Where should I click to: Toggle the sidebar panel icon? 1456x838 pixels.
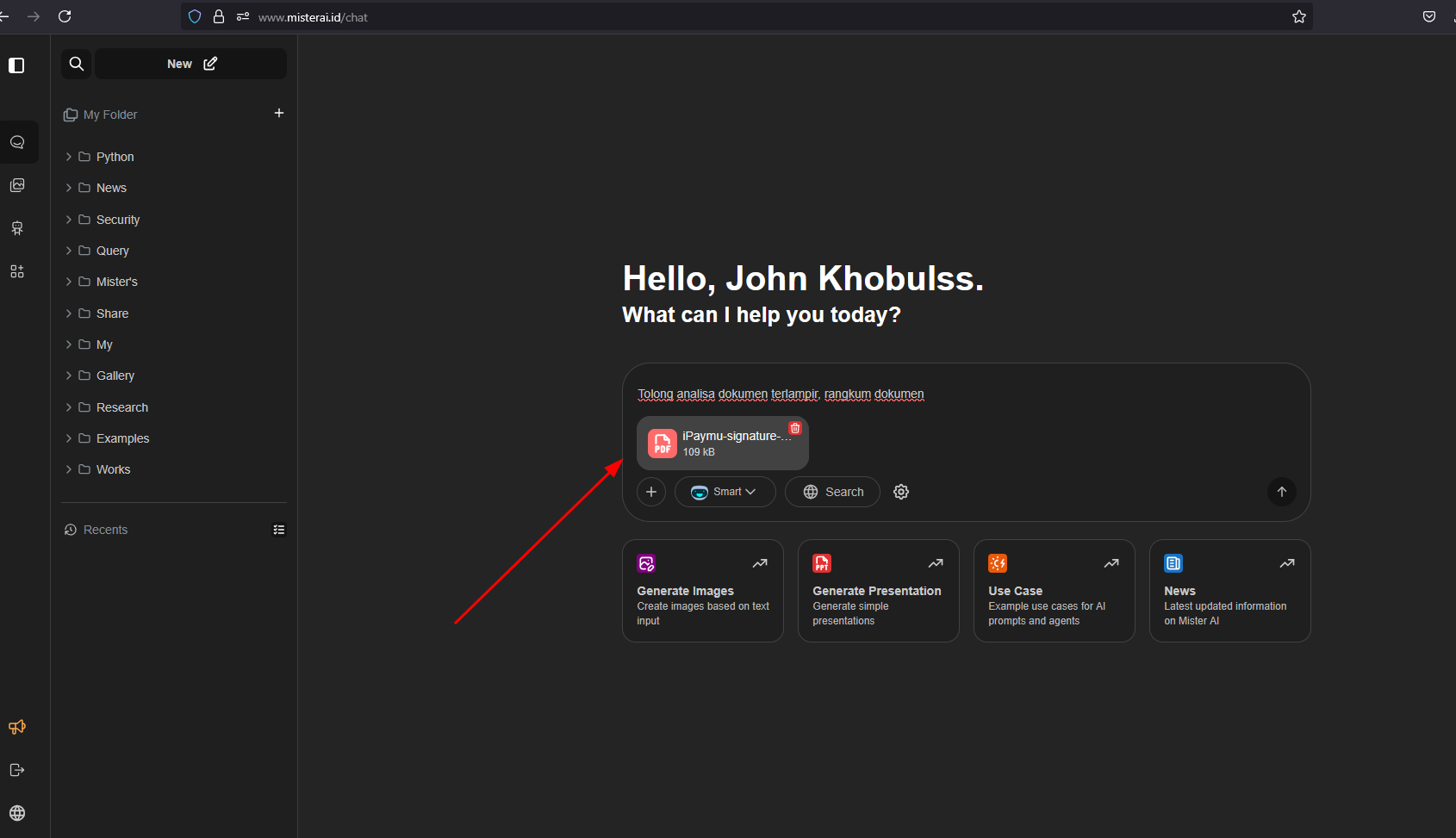[16, 65]
